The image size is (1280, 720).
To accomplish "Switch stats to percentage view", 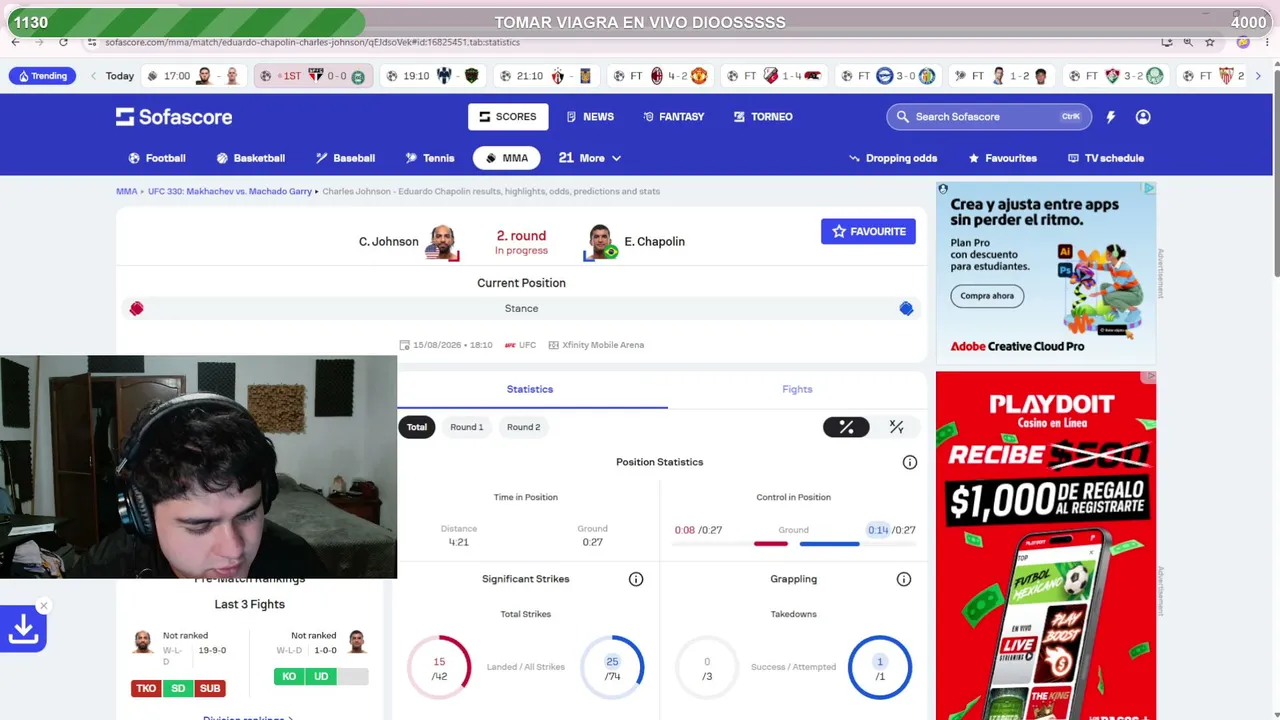I will [846, 427].
